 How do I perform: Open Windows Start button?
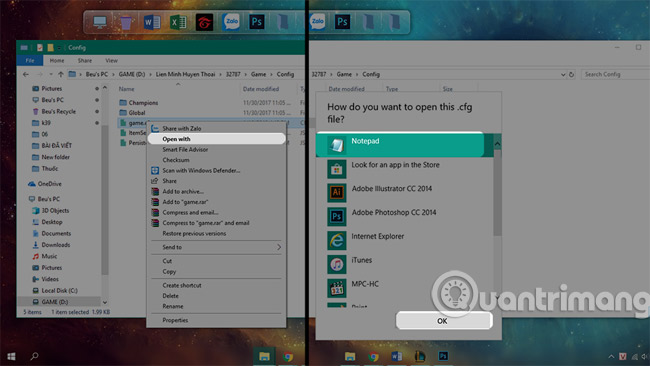click(x=11, y=356)
